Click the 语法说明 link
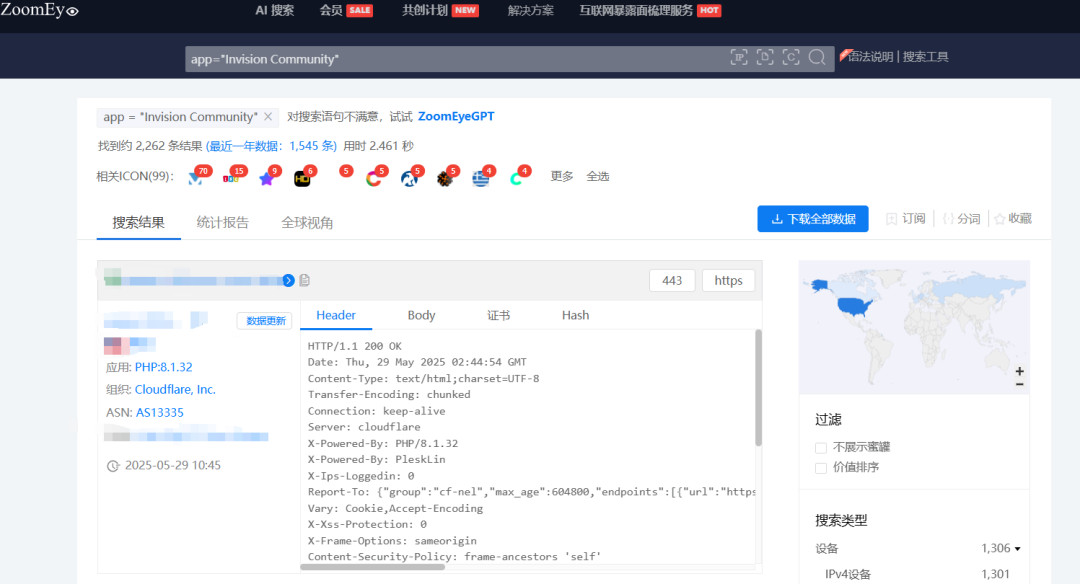Screen dimensions: 1080x584 pos(869,56)
